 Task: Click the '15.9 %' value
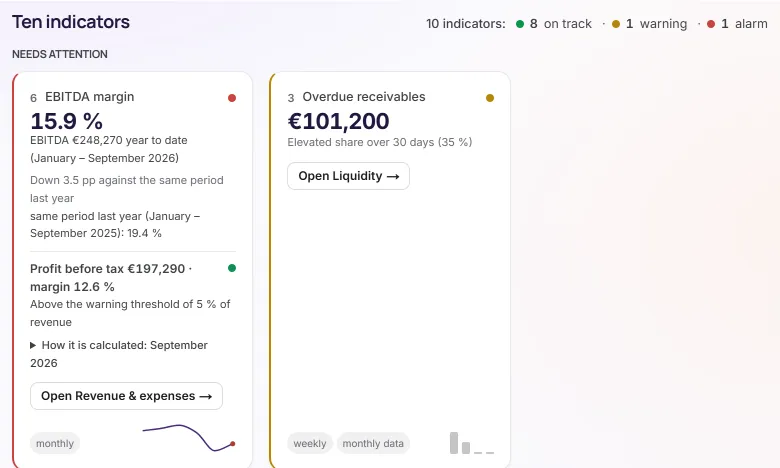click(x=67, y=121)
